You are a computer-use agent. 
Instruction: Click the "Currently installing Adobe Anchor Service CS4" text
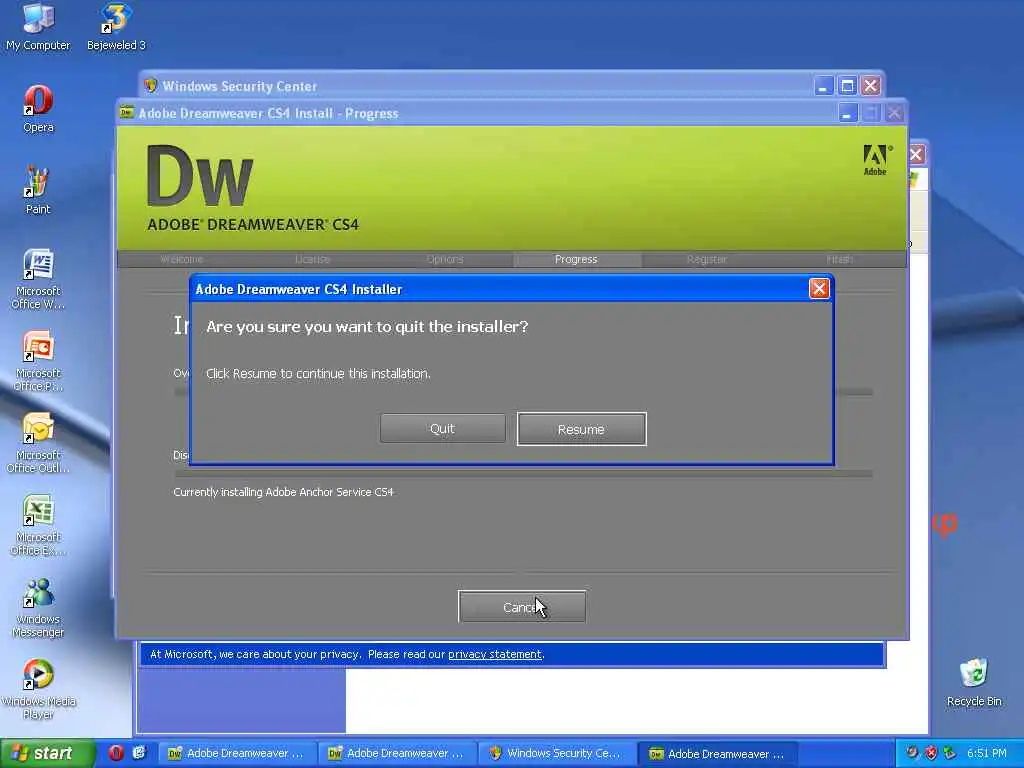(283, 492)
